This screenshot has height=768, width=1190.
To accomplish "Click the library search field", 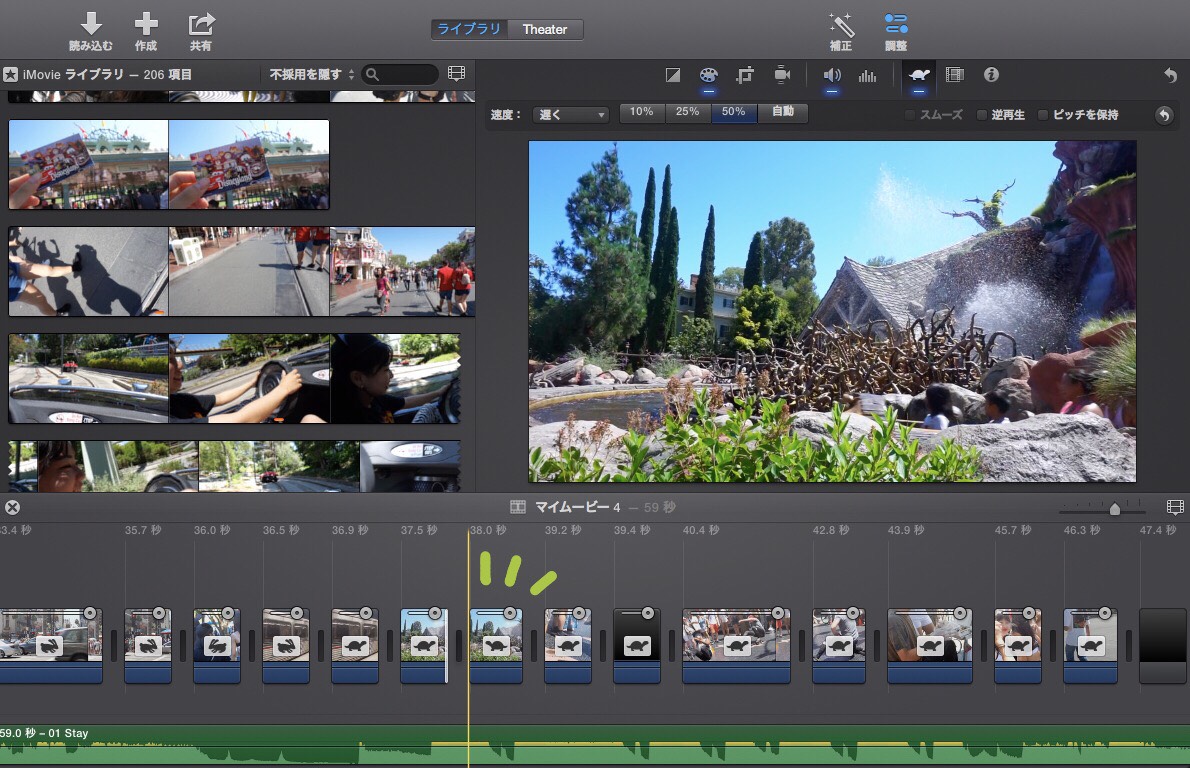I will [x=405, y=75].
